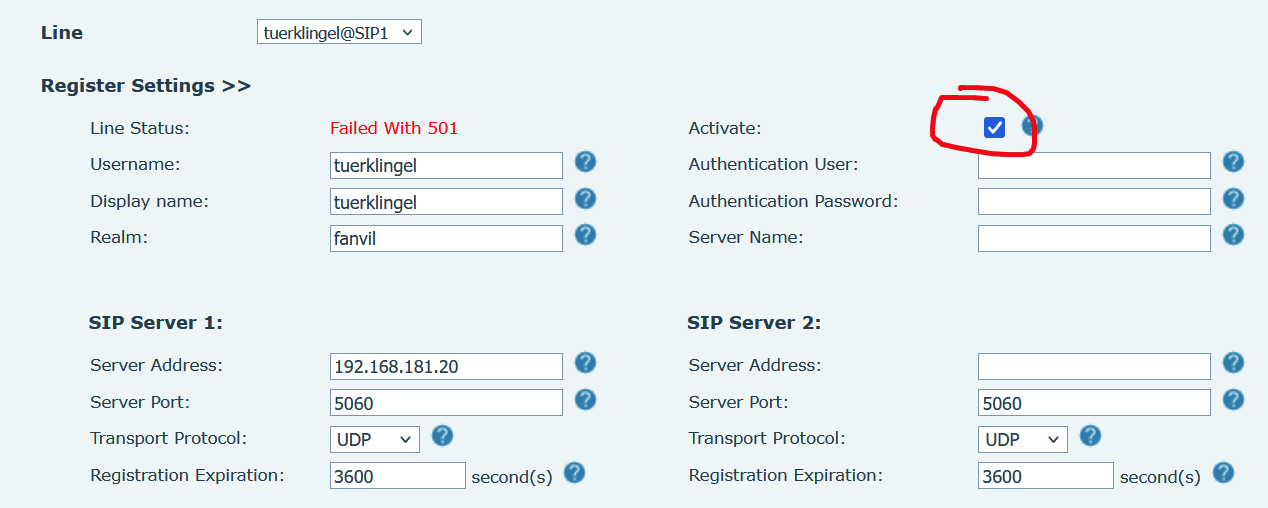
Task: Click SIP Server 1 address field 192.168.181.20
Action: [446, 367]
